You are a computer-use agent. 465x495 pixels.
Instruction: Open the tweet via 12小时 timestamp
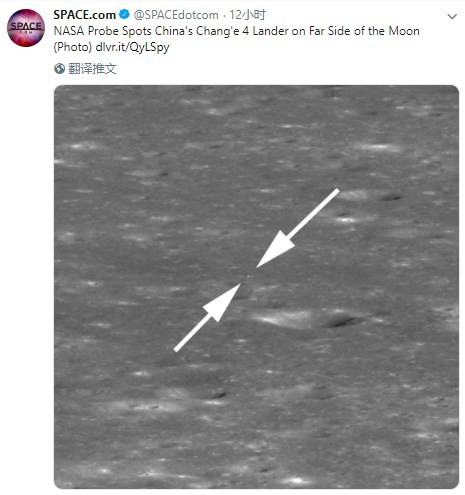(247, 15)
